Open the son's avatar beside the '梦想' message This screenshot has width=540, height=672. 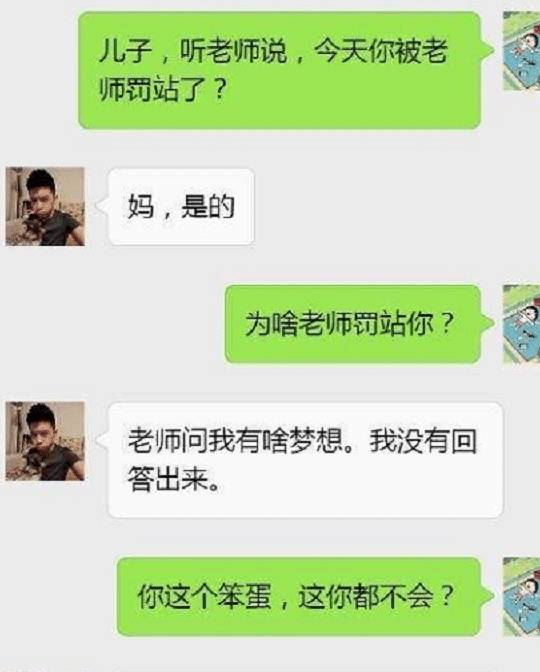coord(45,441)
